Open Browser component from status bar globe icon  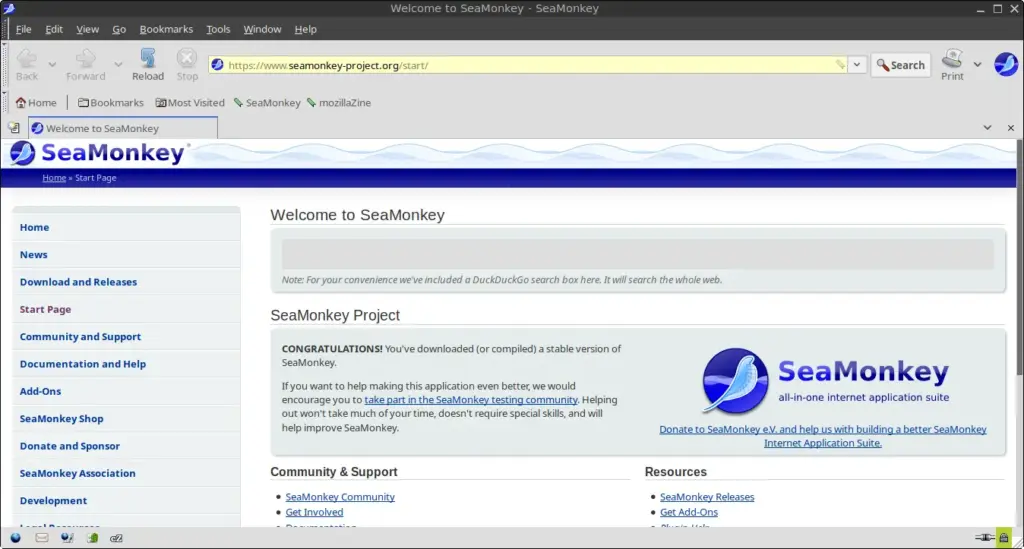(16, 538)
